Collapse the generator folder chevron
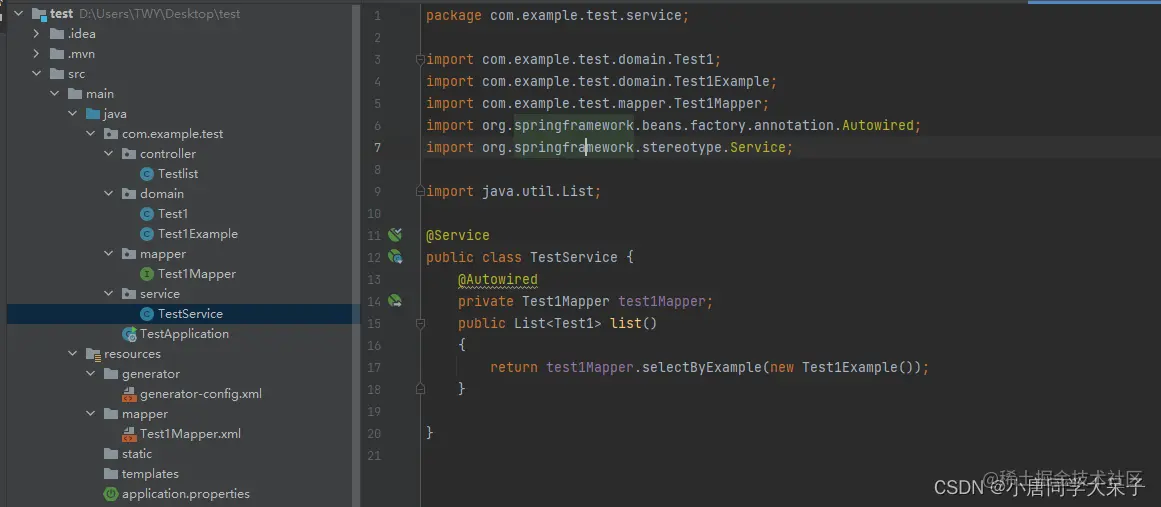Viewport: 1161px width, 507px height. tap(90, 374)
